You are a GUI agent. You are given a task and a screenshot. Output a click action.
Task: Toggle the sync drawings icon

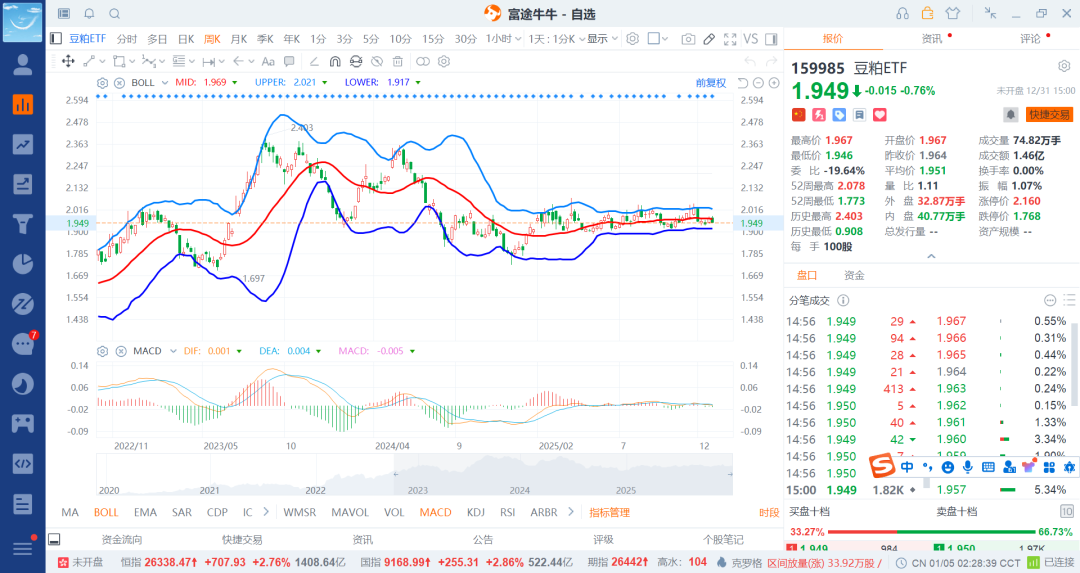pos(355,61)
